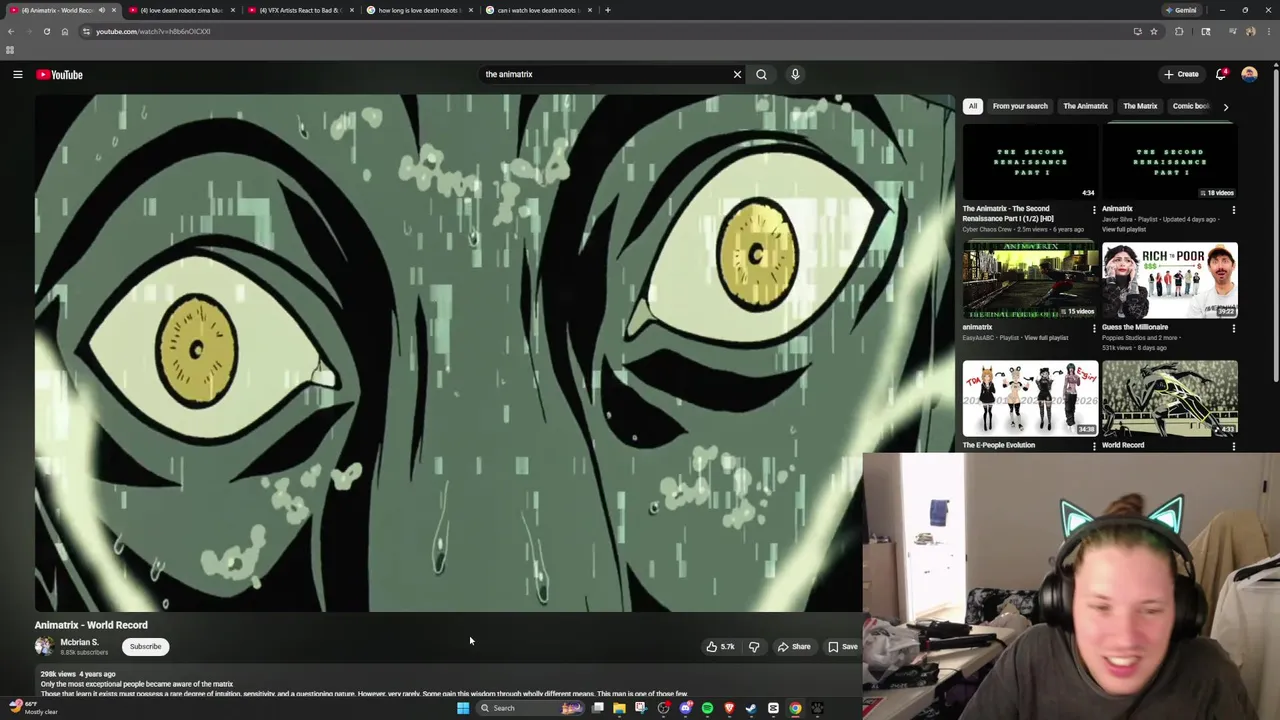Reload the current page
The width and height of the screenshot is (1280, 720).
point(46,31)
